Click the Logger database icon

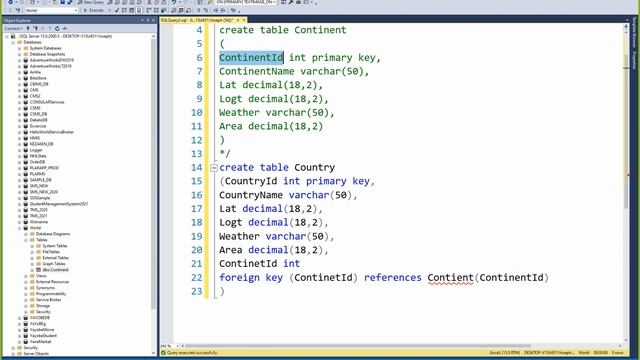point(26,150)
